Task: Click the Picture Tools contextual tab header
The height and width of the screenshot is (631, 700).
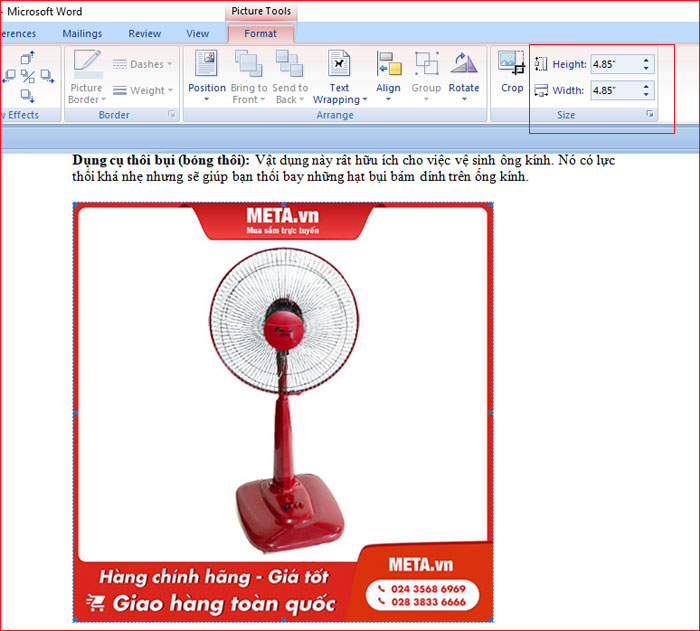Action: [x=261, y=11]
